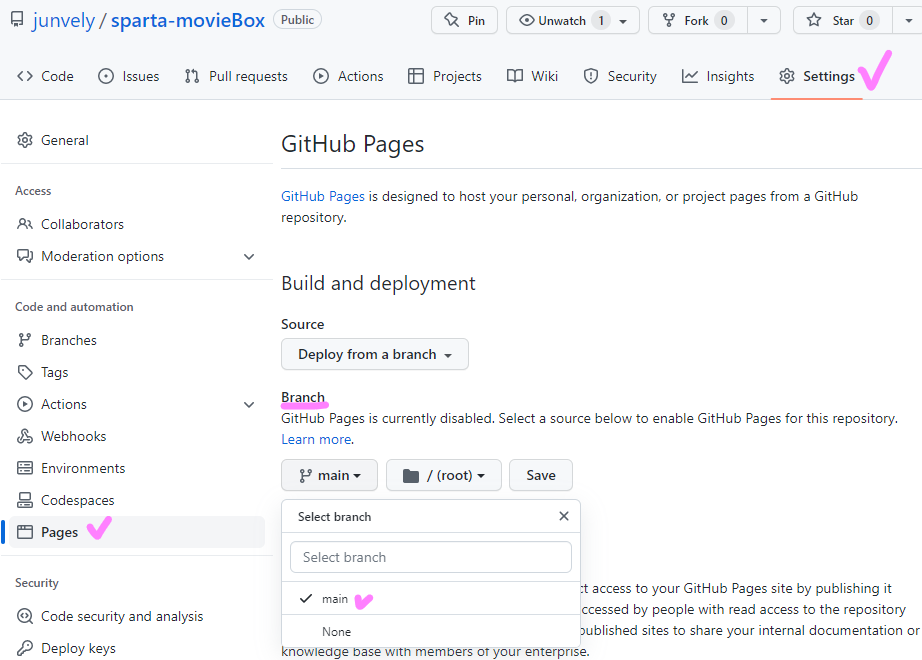Click the Webhooks icon
The width and height of the screenshot is (922, 660).
pyautogui.click(x=25, y=436)
